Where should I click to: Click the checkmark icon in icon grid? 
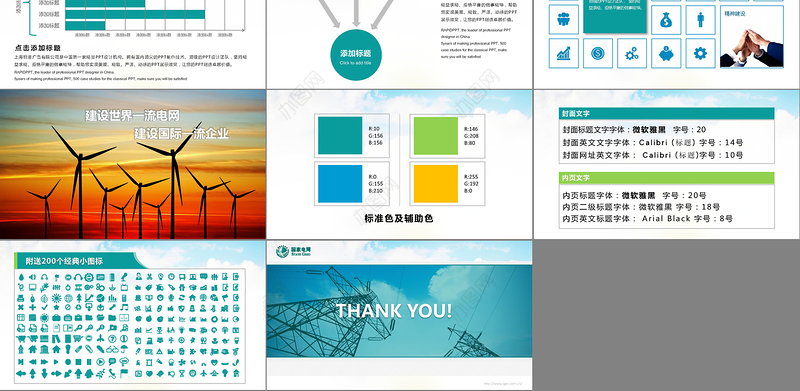(44, 307)
